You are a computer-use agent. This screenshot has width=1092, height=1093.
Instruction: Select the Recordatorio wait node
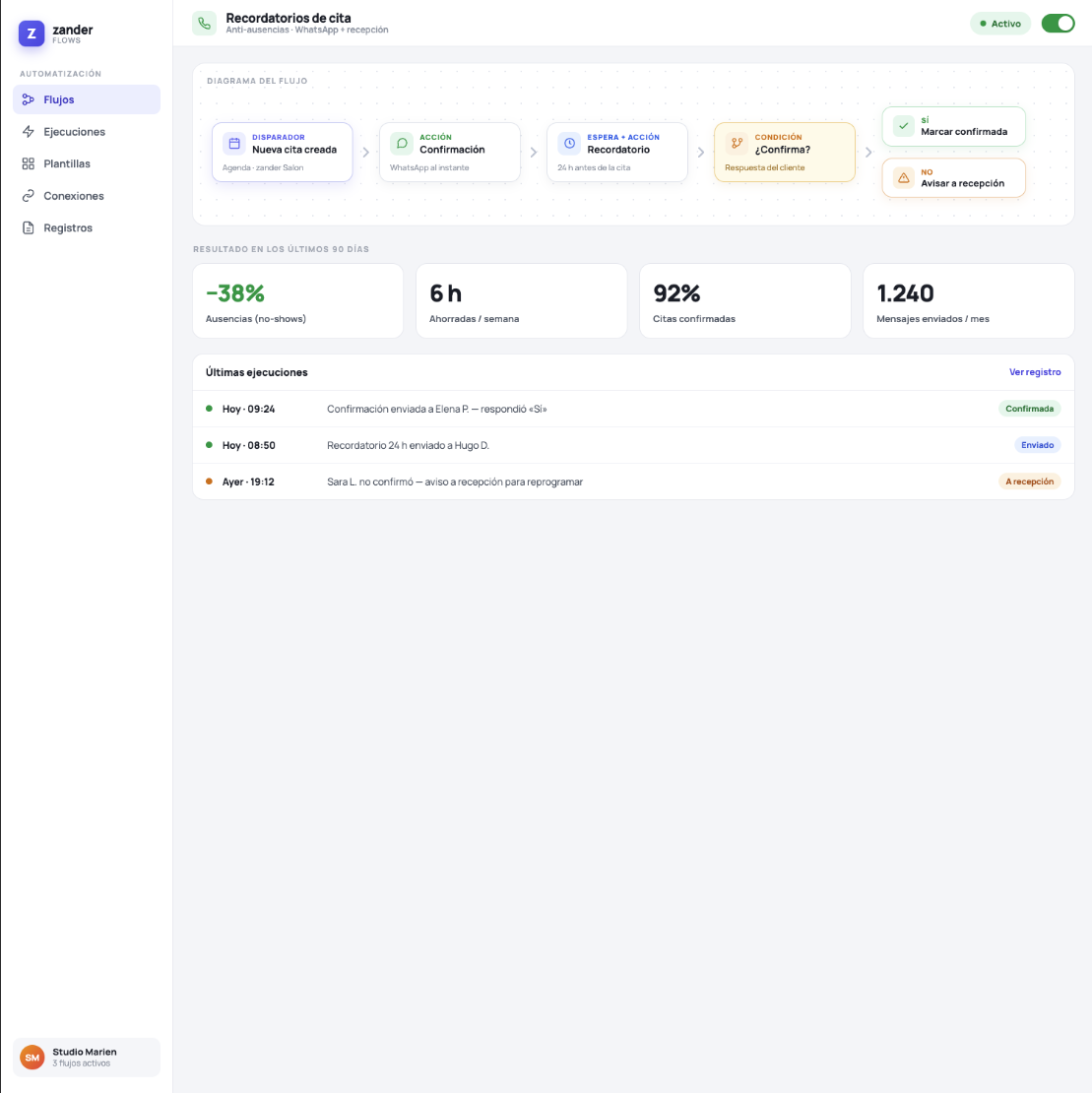point(616,152)
